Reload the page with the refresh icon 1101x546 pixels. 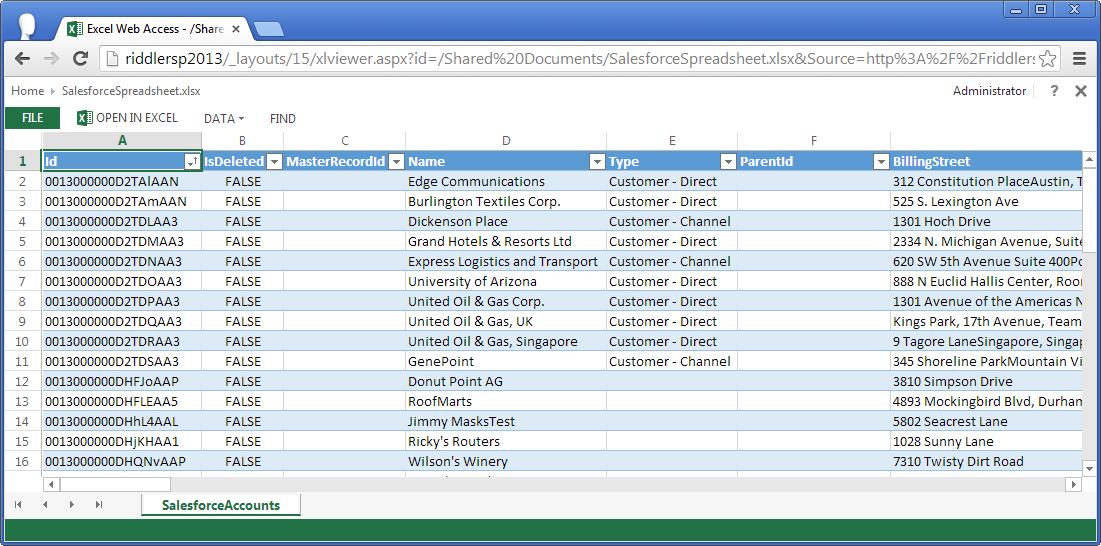(x=81, y=59)
